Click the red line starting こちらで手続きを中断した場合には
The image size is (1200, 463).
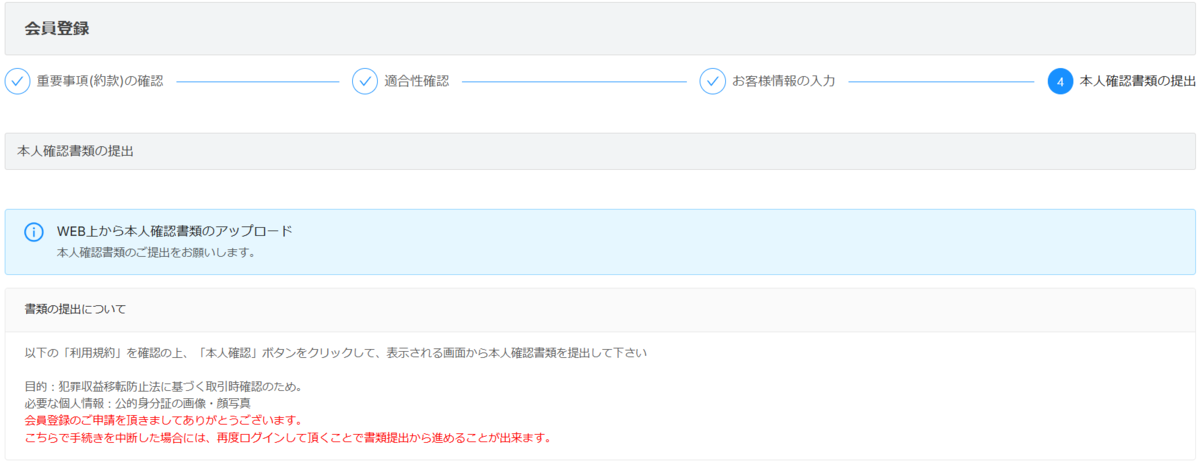point(288,437)
